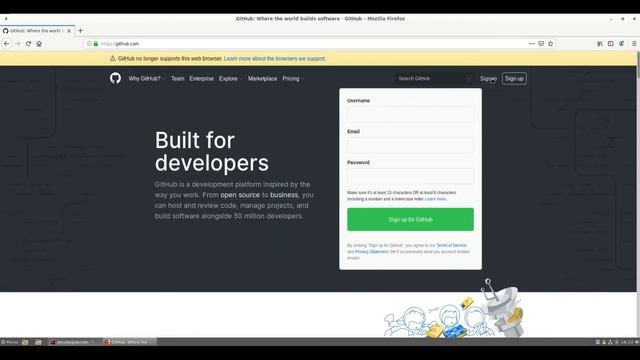640x360 pixels.
Task: Focus the Password input field
Action: (x=410, y=176)
